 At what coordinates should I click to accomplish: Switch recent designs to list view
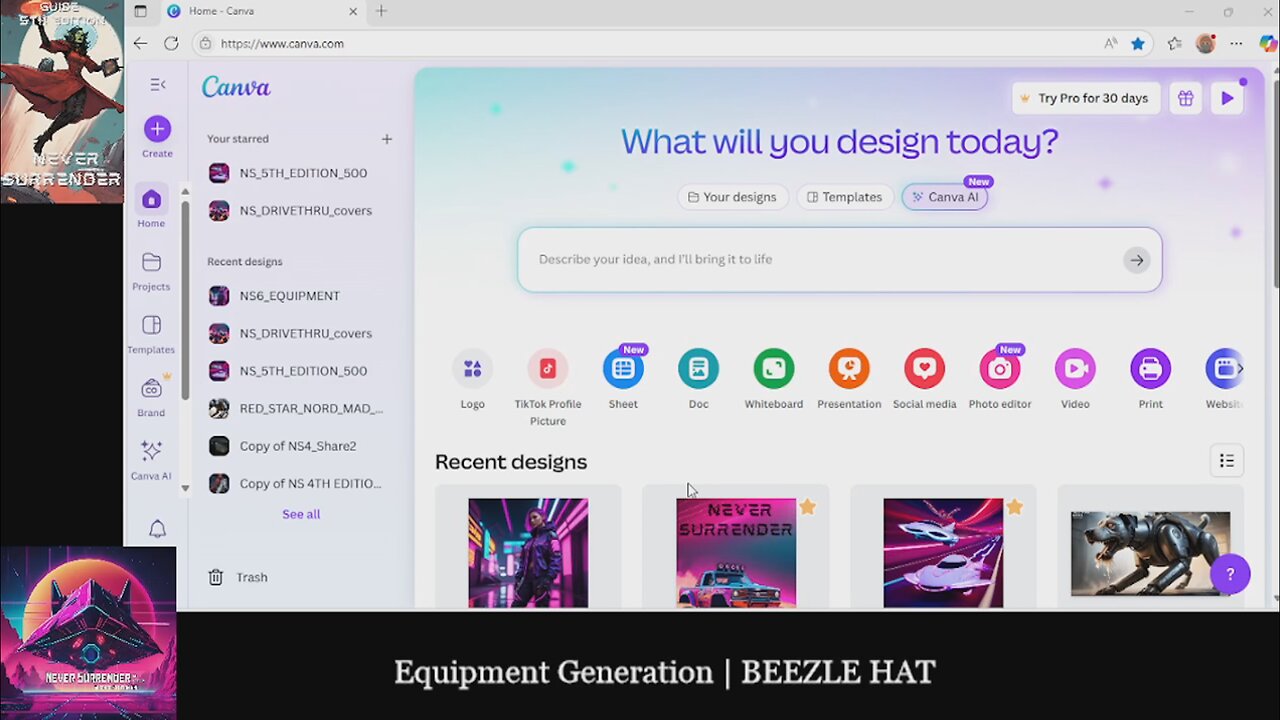tap(1227, 461)
